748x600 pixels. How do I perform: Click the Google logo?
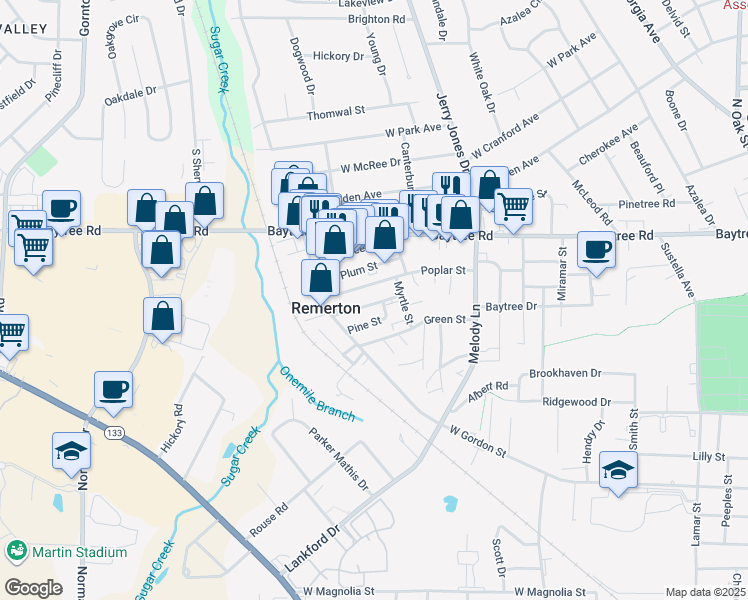32,588
